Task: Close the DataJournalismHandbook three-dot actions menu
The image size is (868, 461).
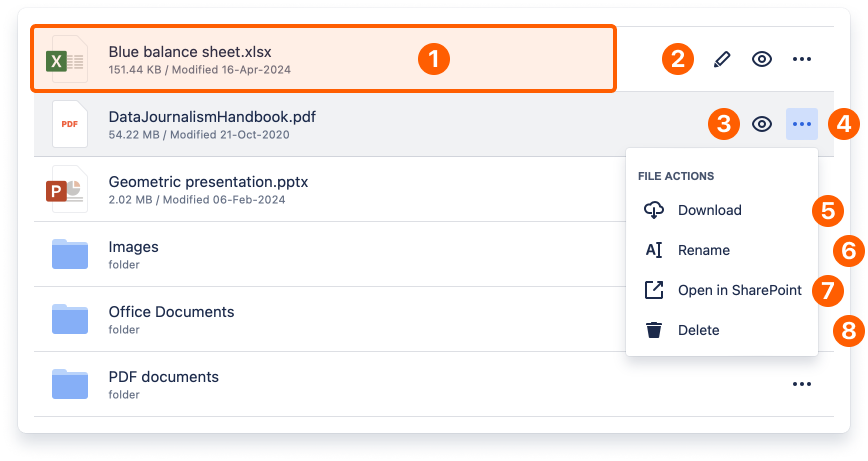Action: 802,124
